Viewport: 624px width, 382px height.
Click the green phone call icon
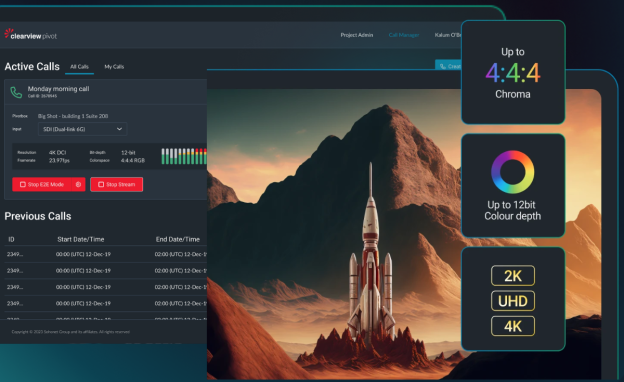coord(16,92)
